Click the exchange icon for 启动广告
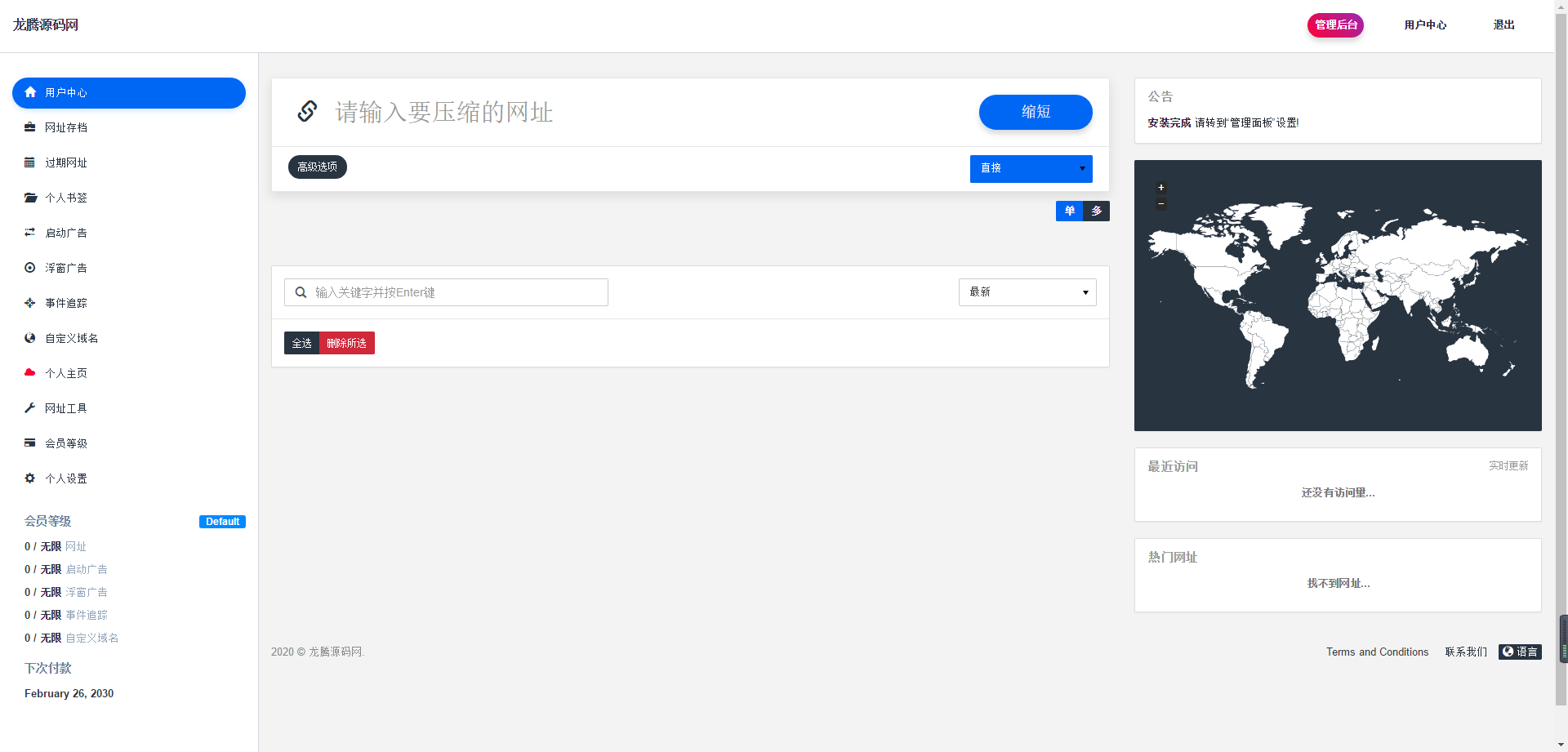This screenshot has width=1568, height=752. 30,233
